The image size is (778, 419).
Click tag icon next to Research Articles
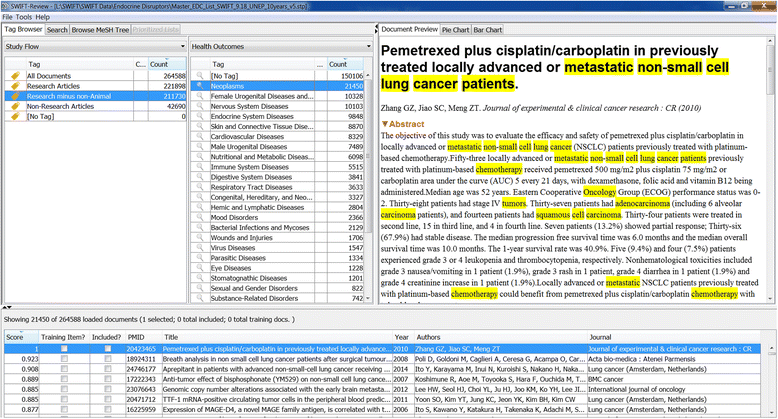14,86
